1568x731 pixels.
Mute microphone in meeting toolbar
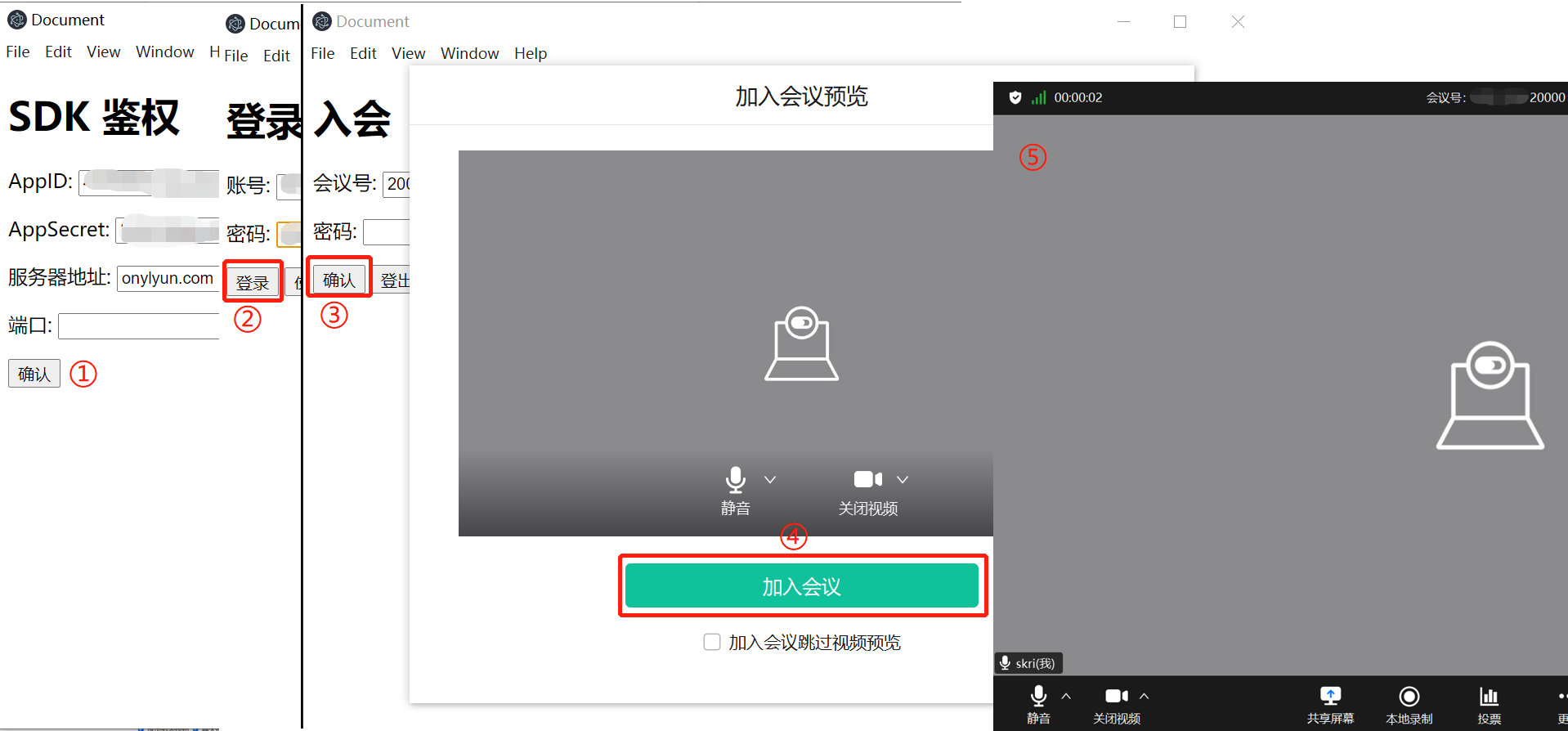click(1038, 705)
